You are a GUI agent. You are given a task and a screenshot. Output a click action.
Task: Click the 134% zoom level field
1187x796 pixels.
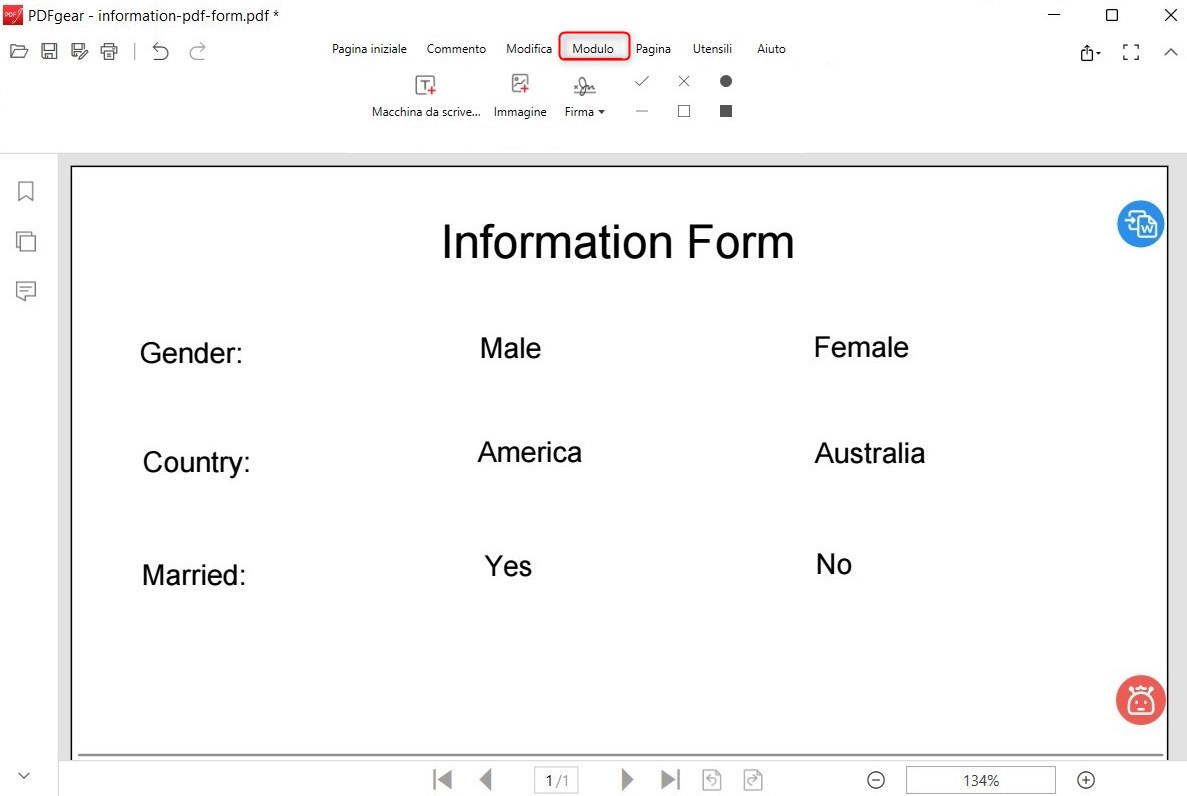pyautogui.click(x=980, y=780)
